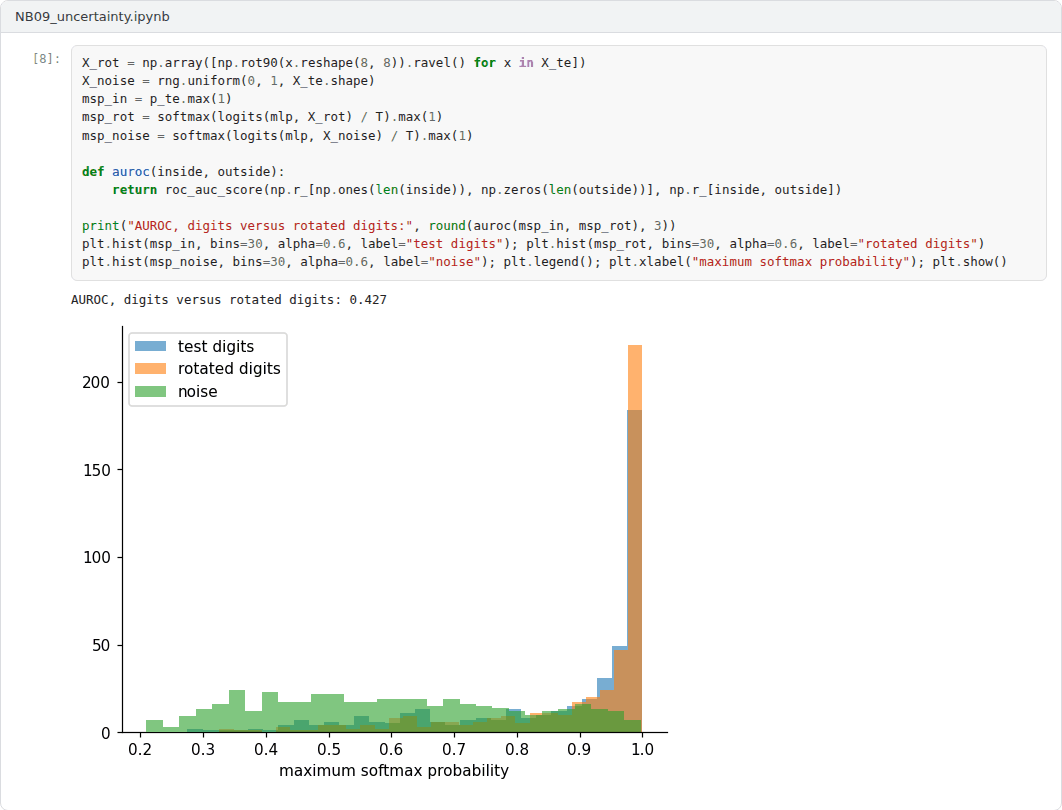Screen dimensions: 1062x810
Task: Click the msp_noise = softmax line
Action: pos(277,135)
